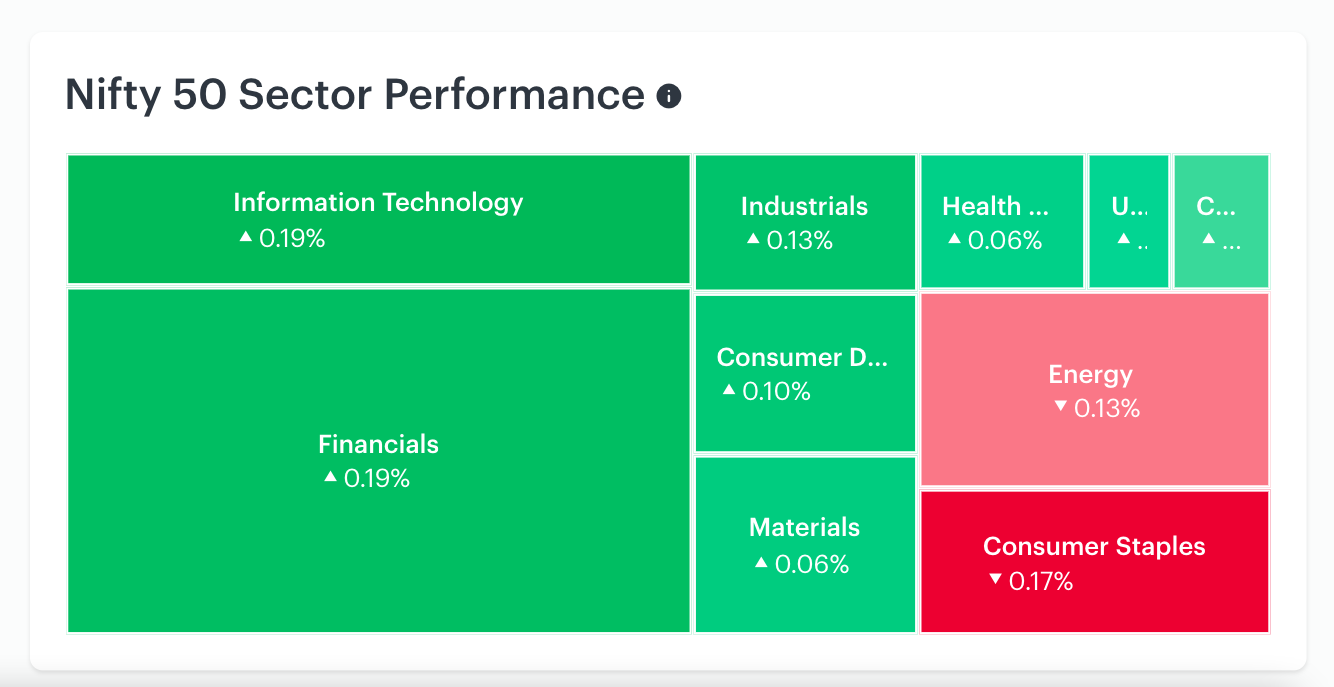Open the truncated 'U...' utilities tile

tap(1129, 222)
